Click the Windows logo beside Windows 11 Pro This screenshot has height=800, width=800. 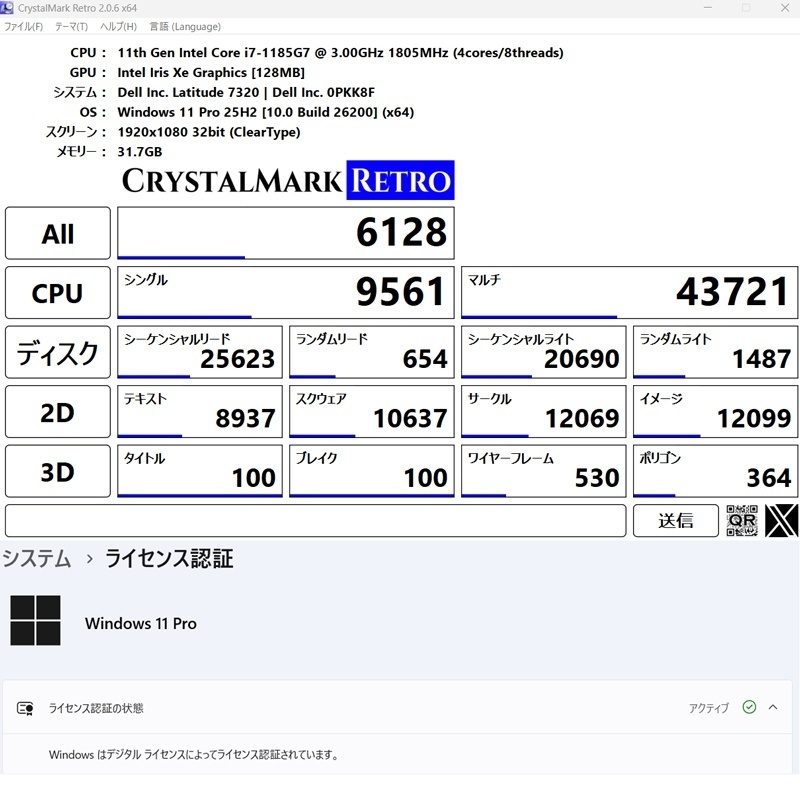(x=35, y=620)
